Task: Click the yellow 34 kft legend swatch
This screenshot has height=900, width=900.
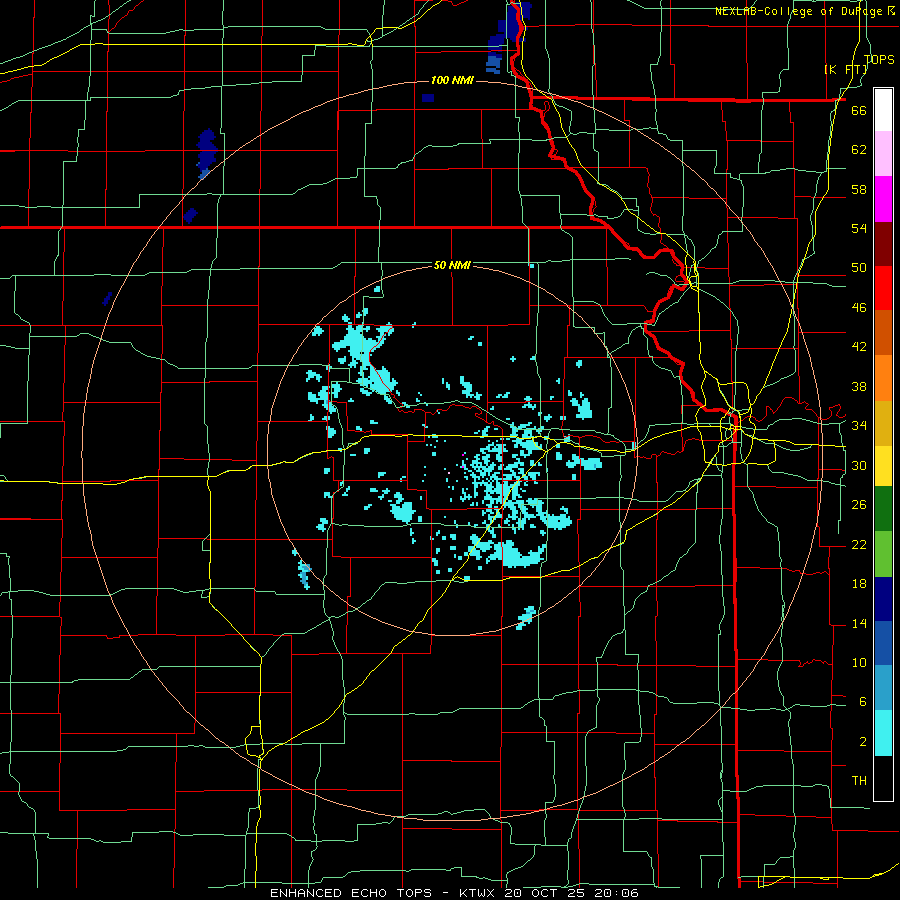Action: [x=883, y=466]
